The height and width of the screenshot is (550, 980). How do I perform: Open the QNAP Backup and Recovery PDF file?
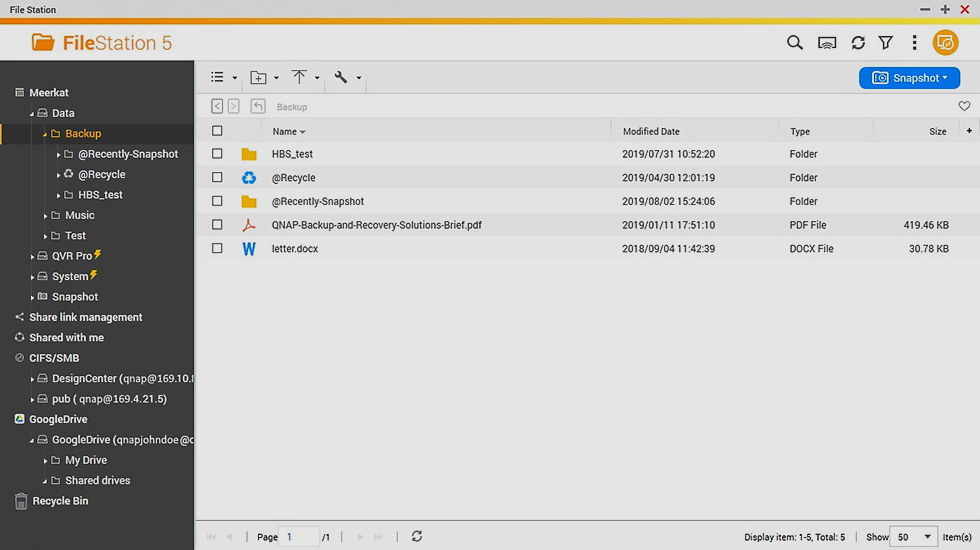[376, 225]
